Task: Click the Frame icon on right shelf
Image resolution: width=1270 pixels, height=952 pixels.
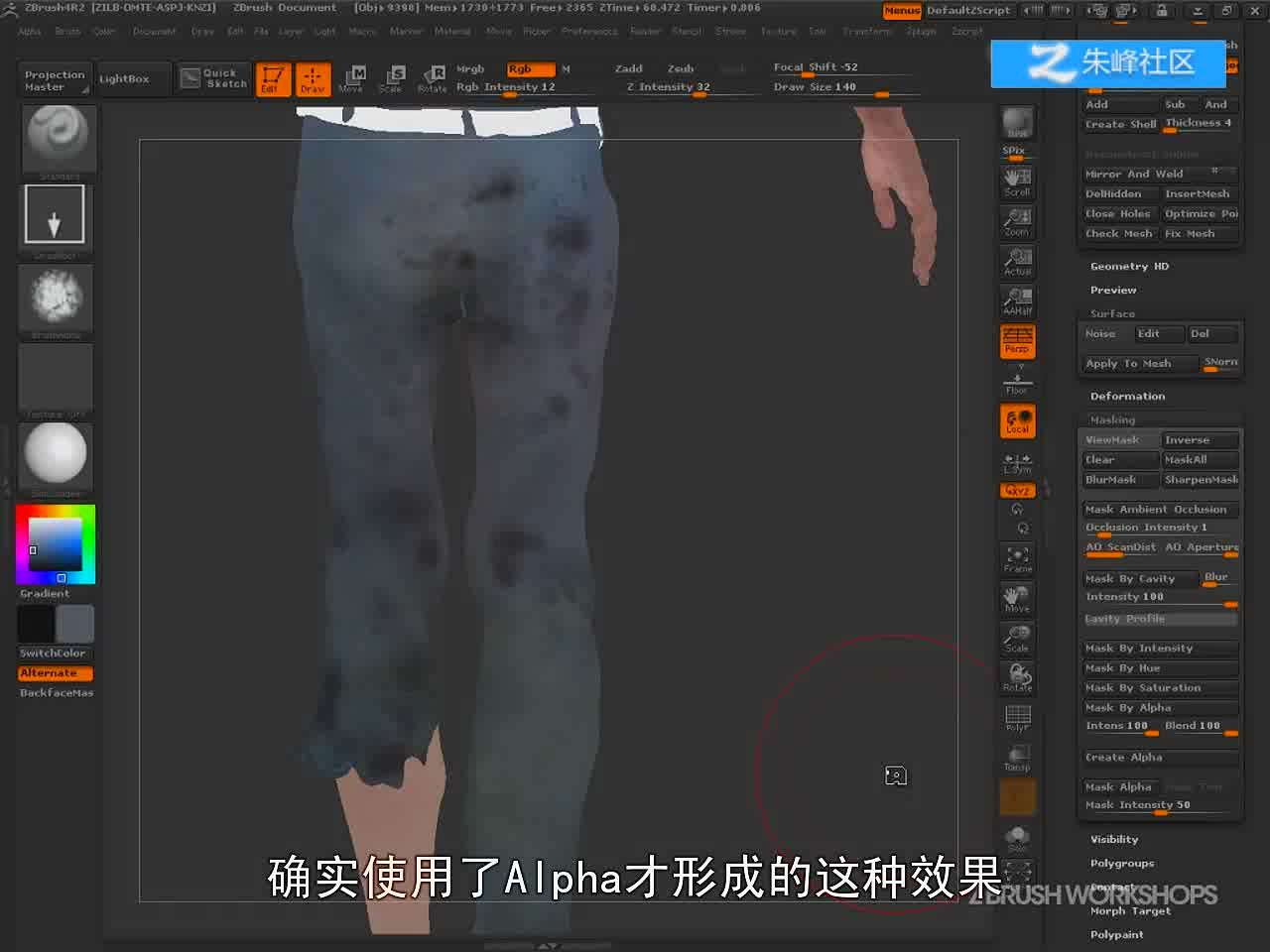Action: click(1017, 559)
